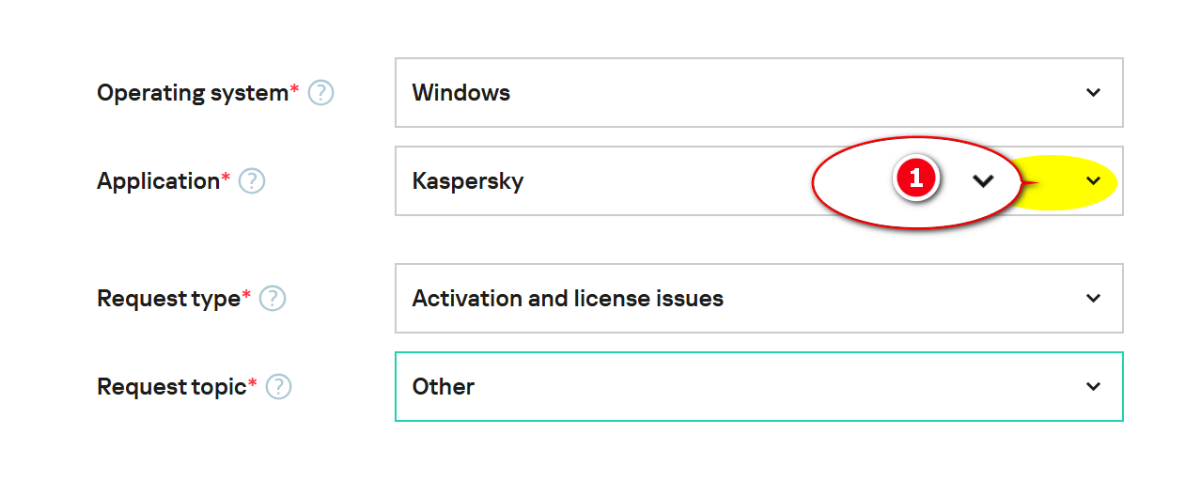Click the 'Kaspersky' value in Application field
Viewport: 1200px width, 480px height.
pyautogui.click(x=468, y=181)
